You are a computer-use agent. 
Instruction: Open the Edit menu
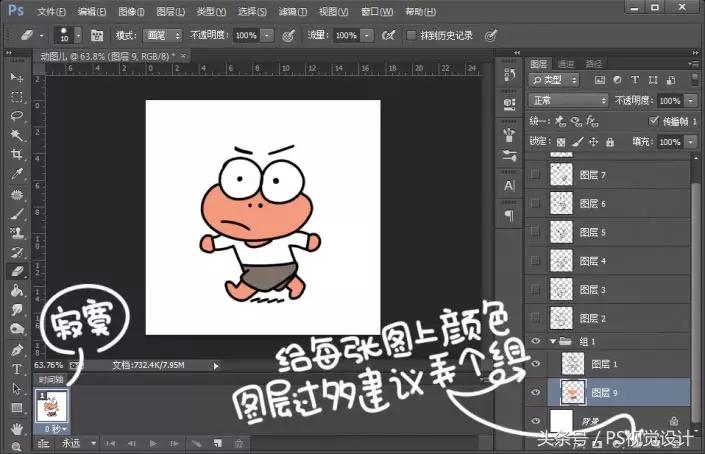tap(91, 11)
